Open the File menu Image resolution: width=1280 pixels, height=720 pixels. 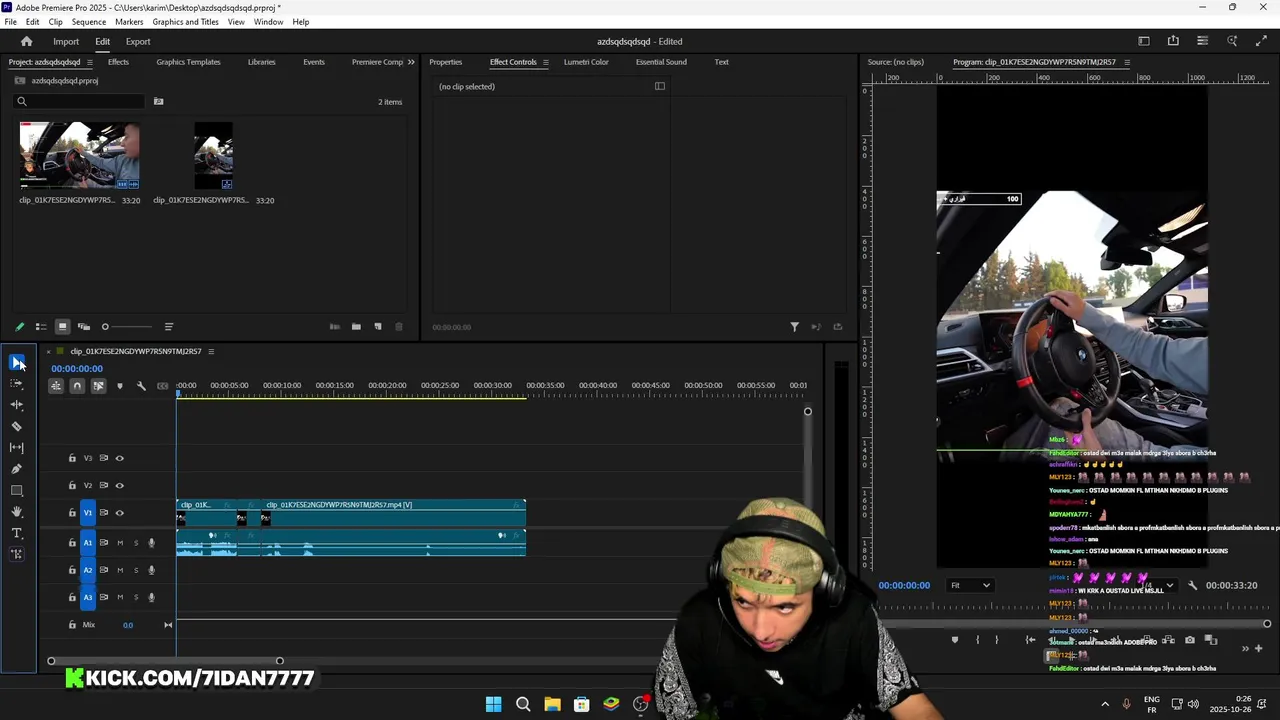[x=11, y=22]
